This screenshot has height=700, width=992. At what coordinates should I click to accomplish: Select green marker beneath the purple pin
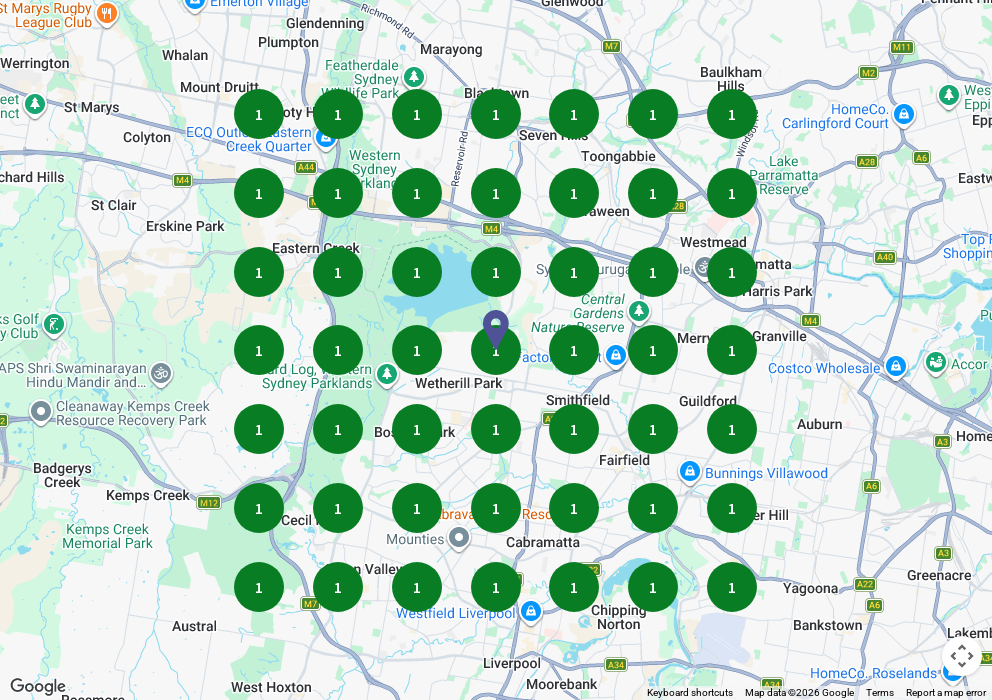[x=495, y=351]
